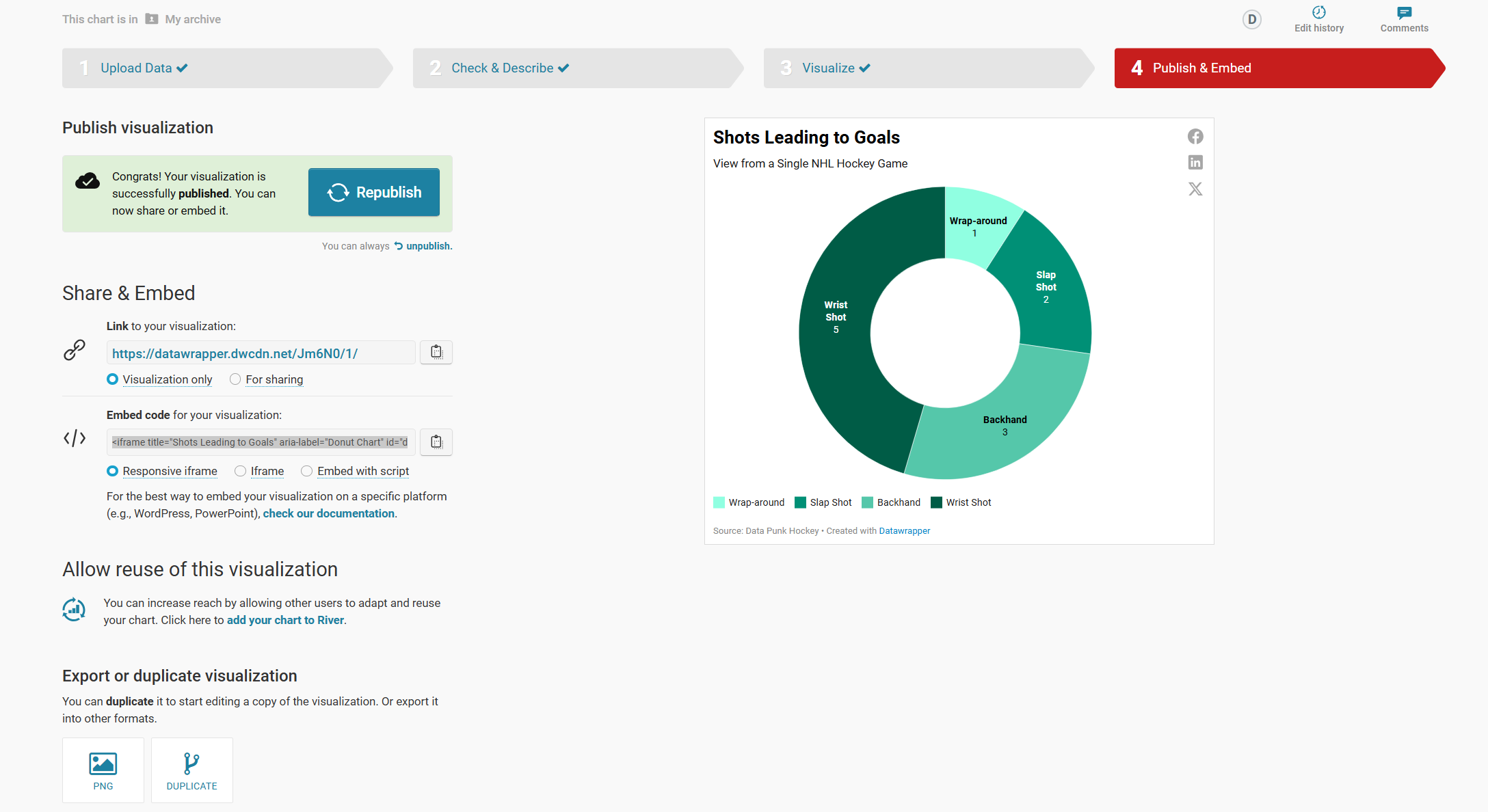The height and width of the screenshot is (812, 1488).
Task: Copy the embed code to clipboard
Action: (x=436, y=442)
